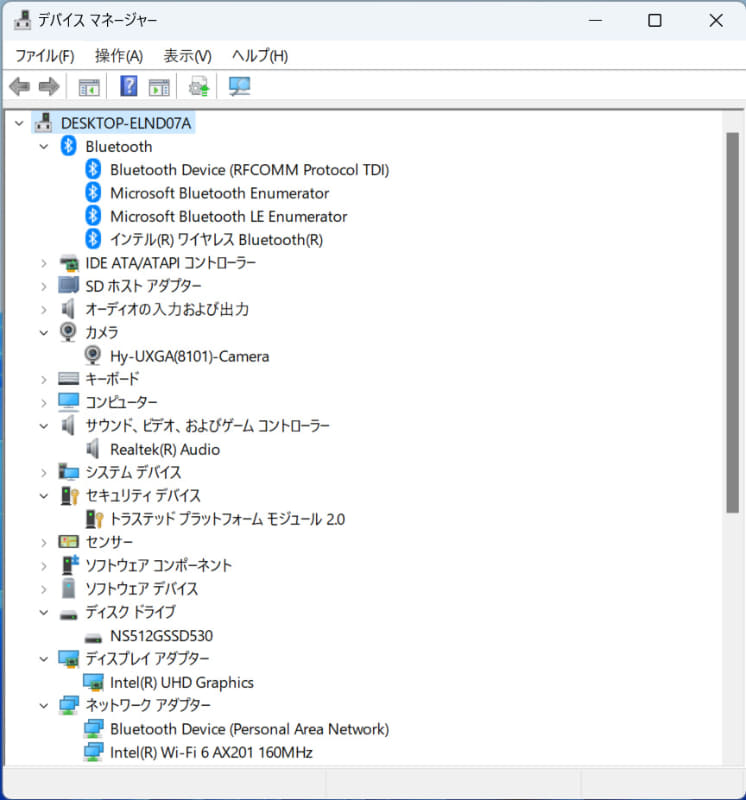The height and width of the screenshot is (800, 746).
Task: Expand the キーボード category
Action: (44, 379)
